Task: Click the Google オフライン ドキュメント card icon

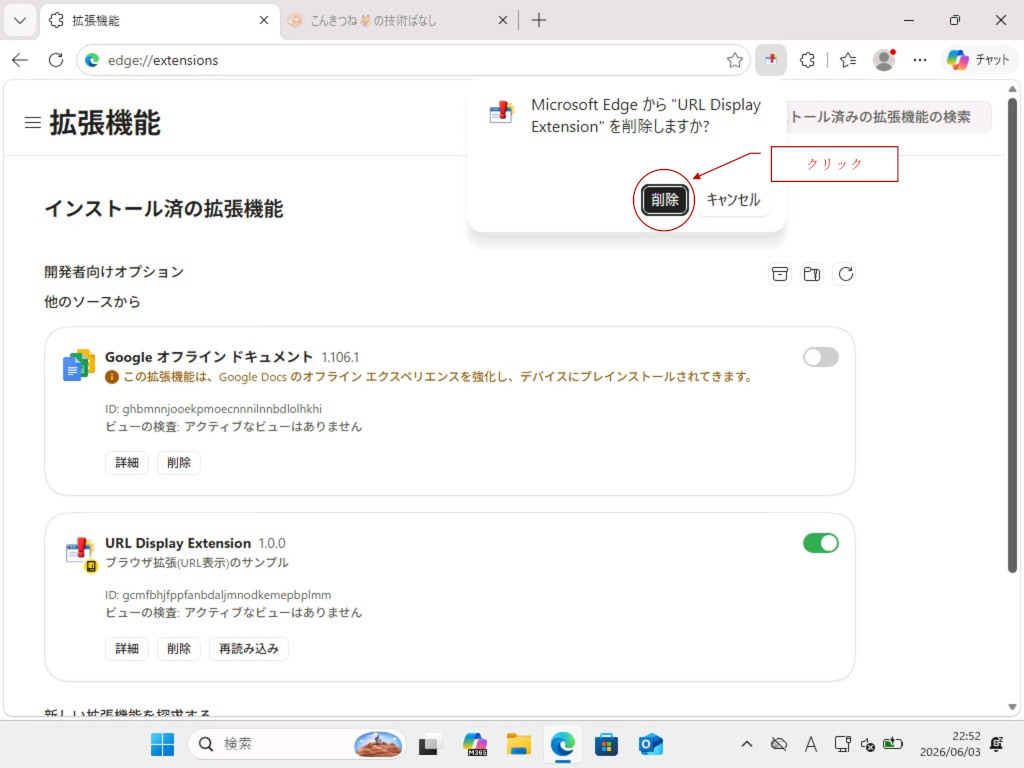Action: pyautogui.click(x=79, y=365)
